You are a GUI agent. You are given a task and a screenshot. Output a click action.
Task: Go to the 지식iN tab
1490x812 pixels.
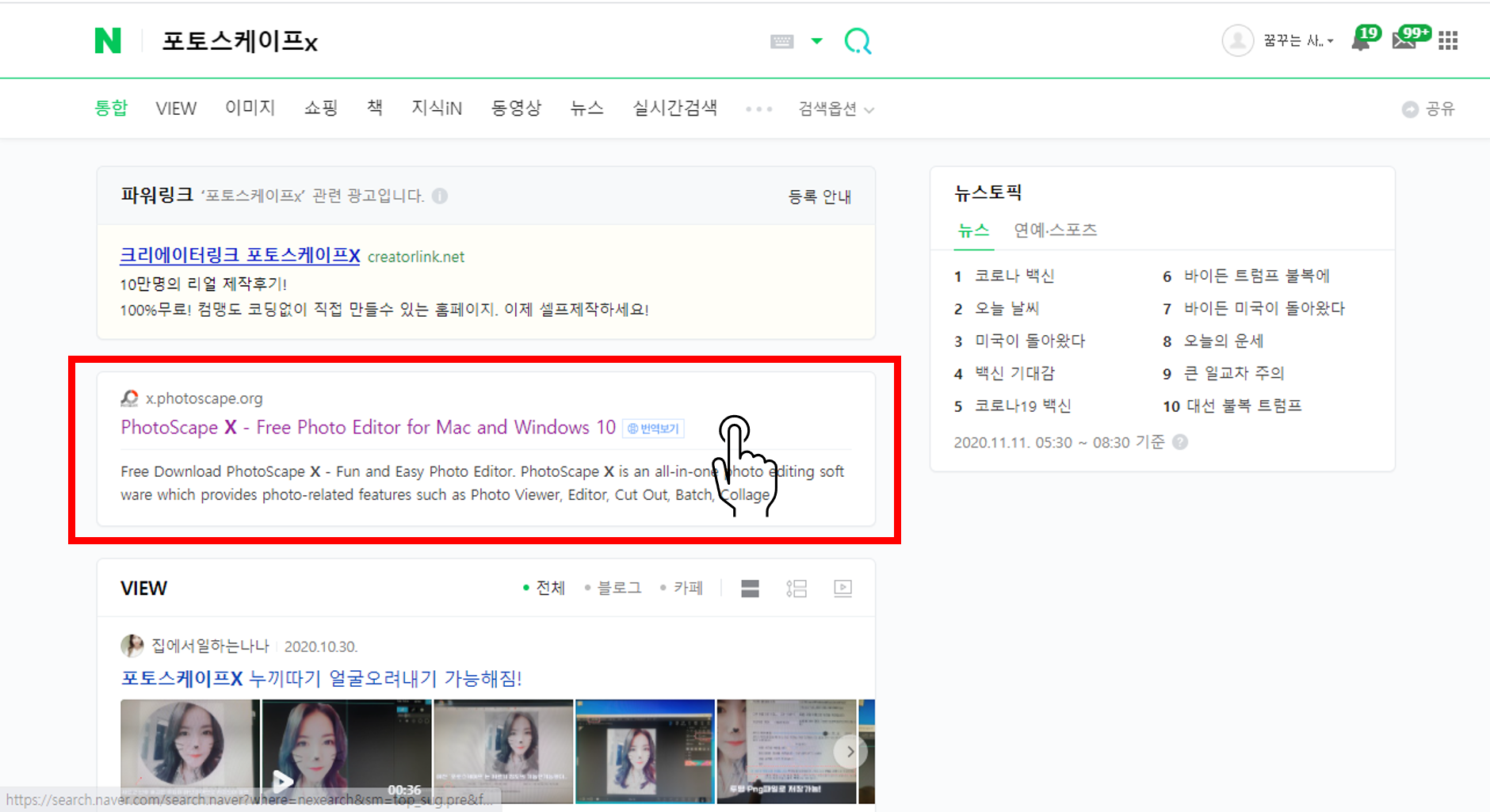pos(437,108)
